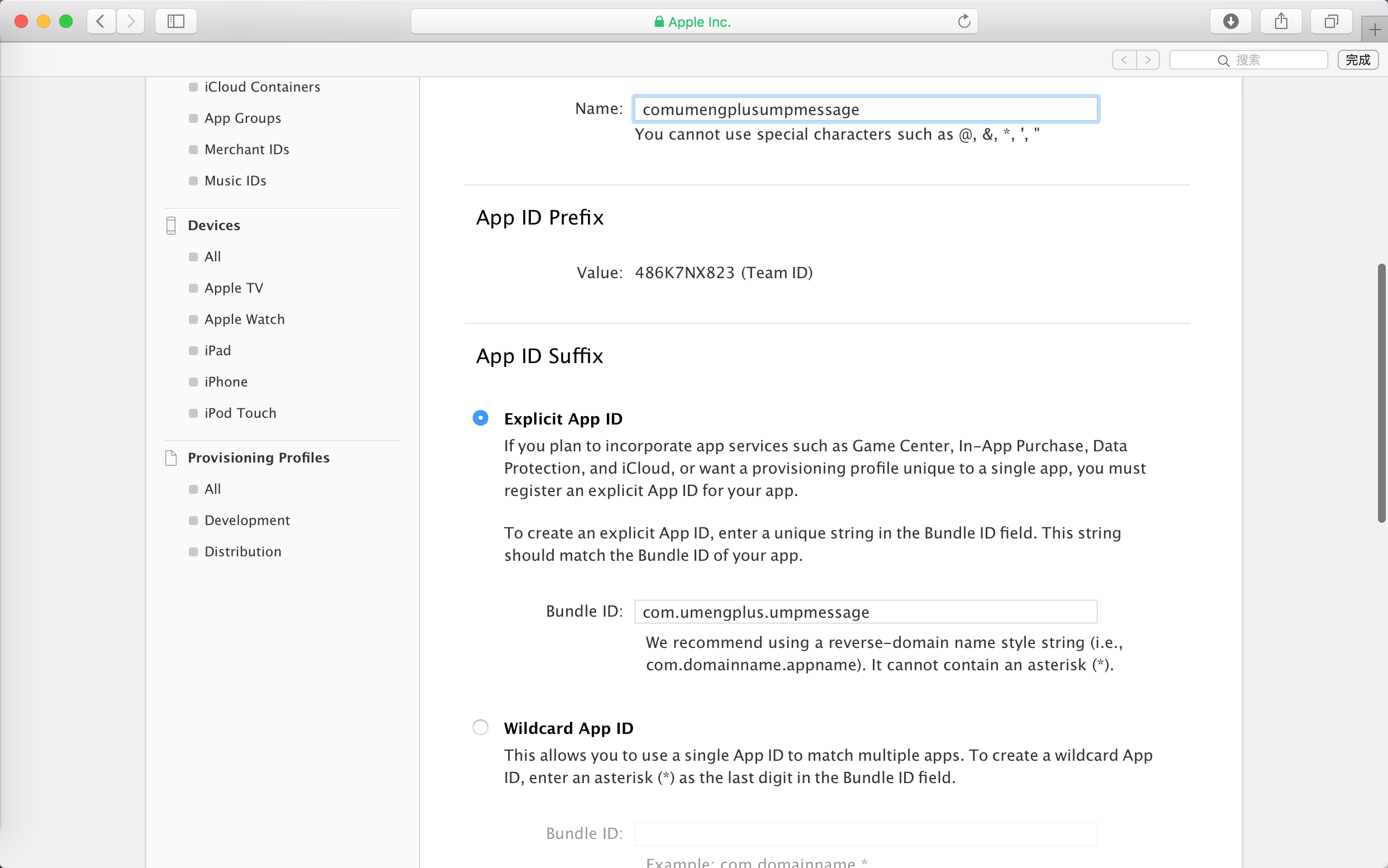
Task: Show iPod Touch devices
Action: [241, 413]
